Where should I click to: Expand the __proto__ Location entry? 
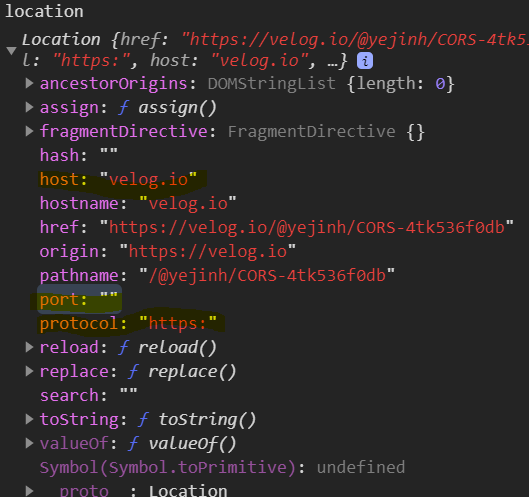tap(29, 491)
